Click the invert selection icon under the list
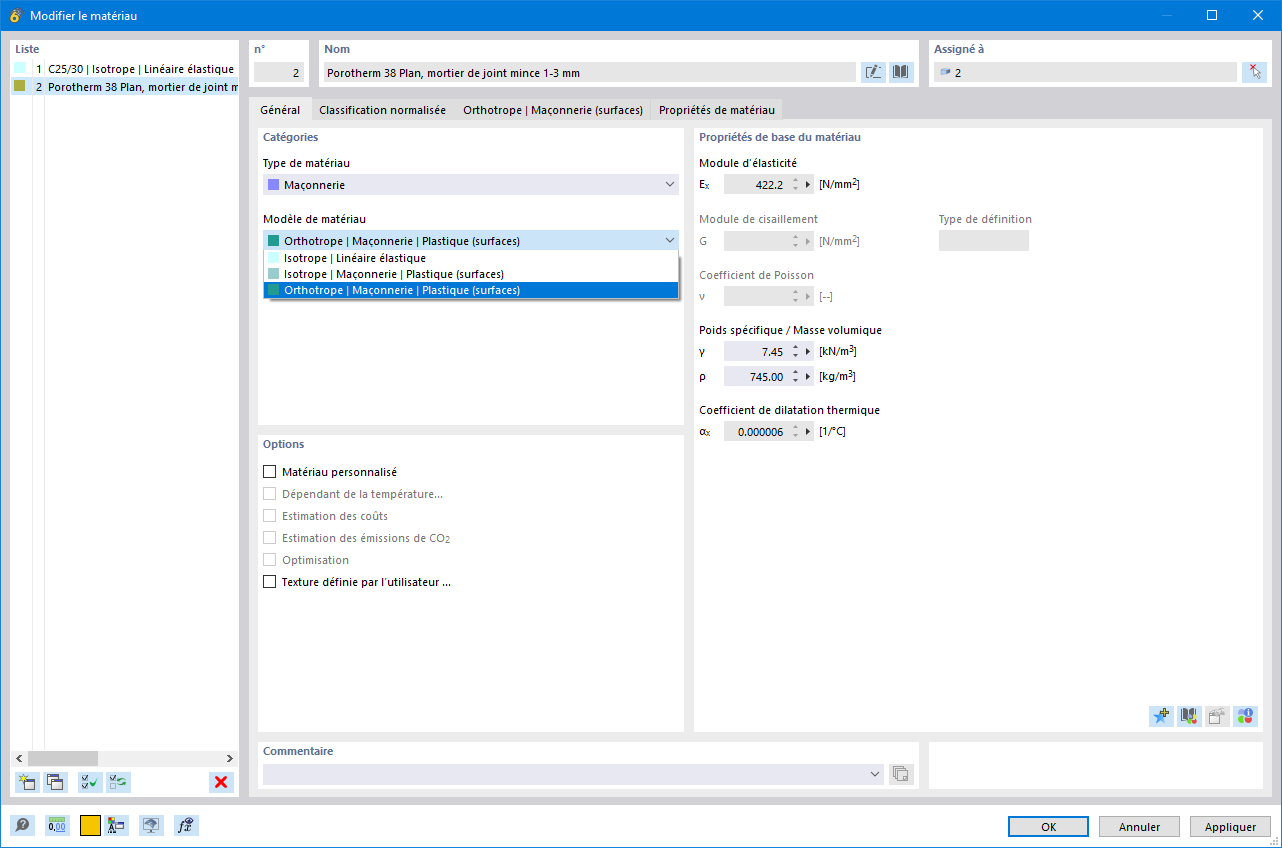Screen dimensions: 1282x848 coord(118,782)
